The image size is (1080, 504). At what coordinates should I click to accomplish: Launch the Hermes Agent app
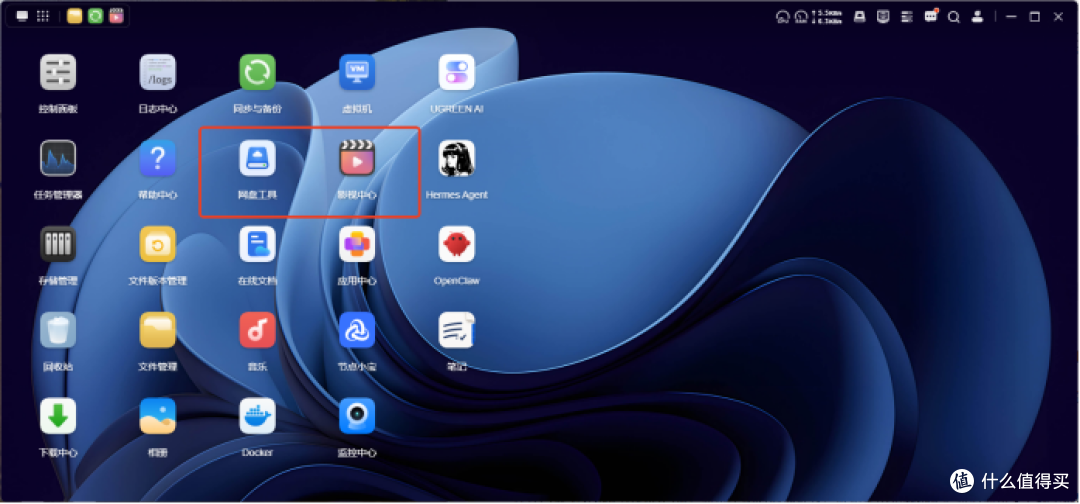tap(457, 158)
